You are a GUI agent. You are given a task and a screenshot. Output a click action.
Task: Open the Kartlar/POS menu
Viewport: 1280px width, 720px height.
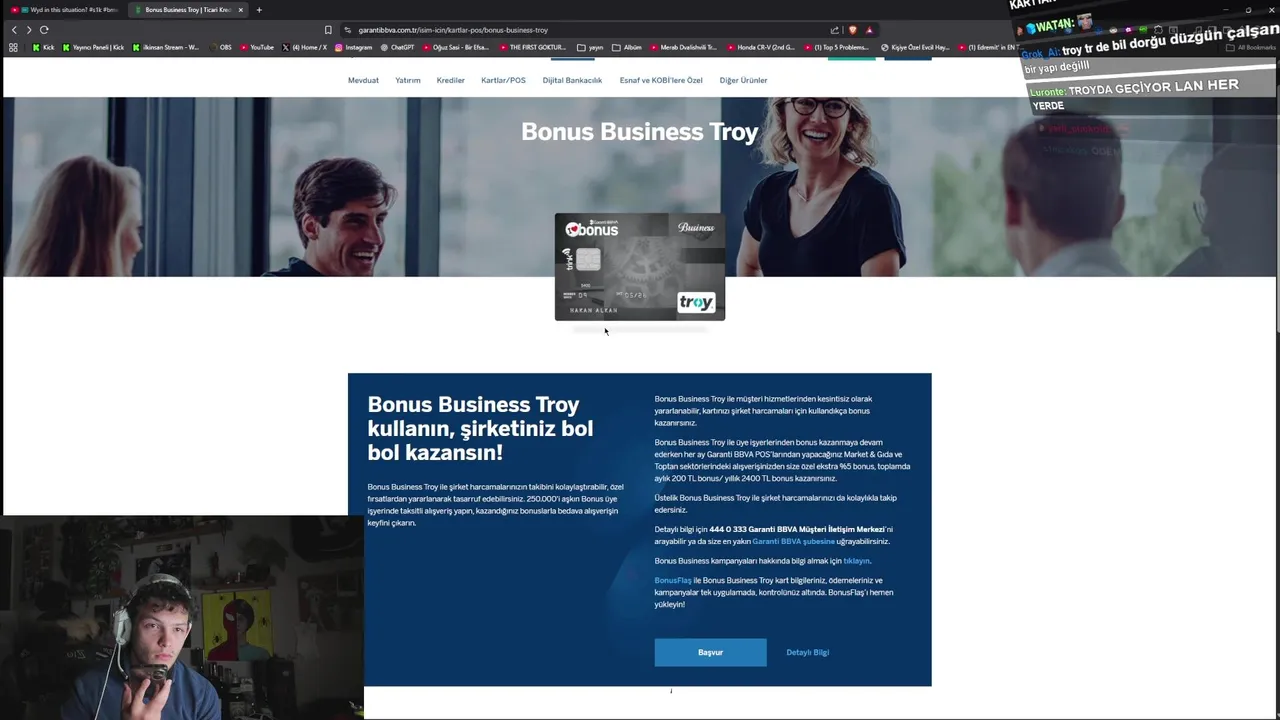503,80
